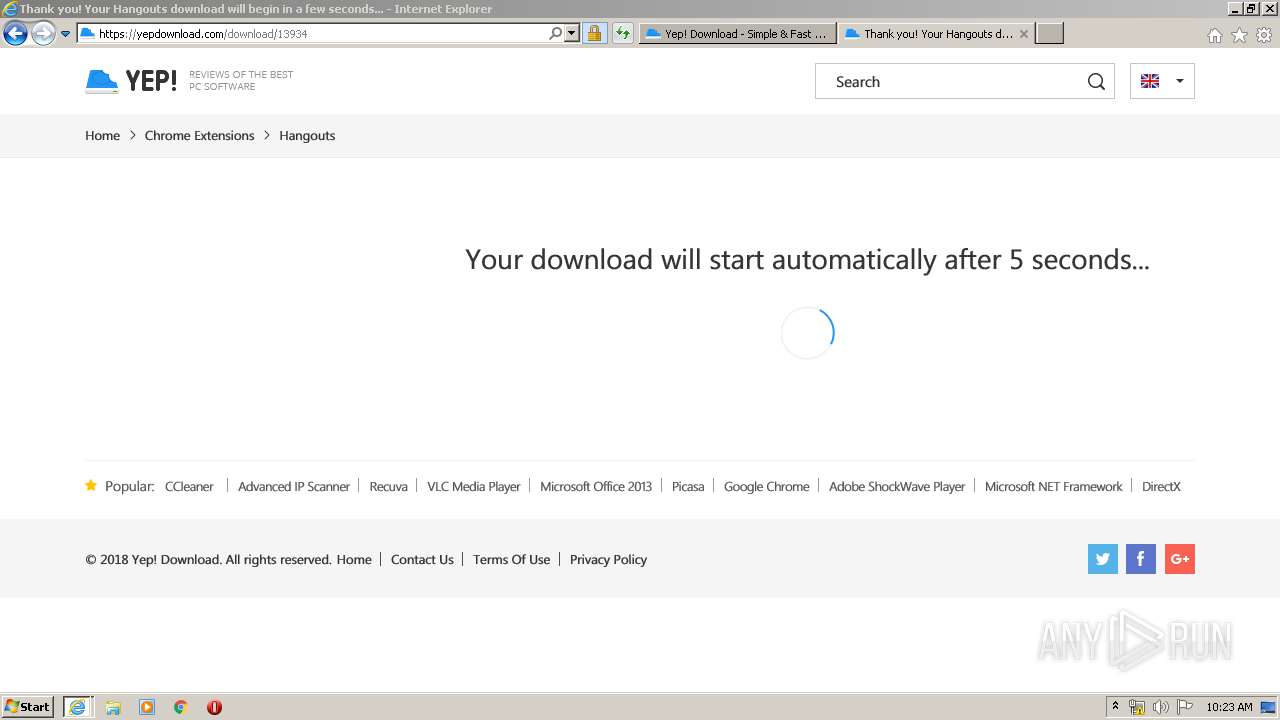The image size is (1280, 720).
Task: Select the yepdownload.com address bar
Action: pyautogui.click(x=312, y=33)
